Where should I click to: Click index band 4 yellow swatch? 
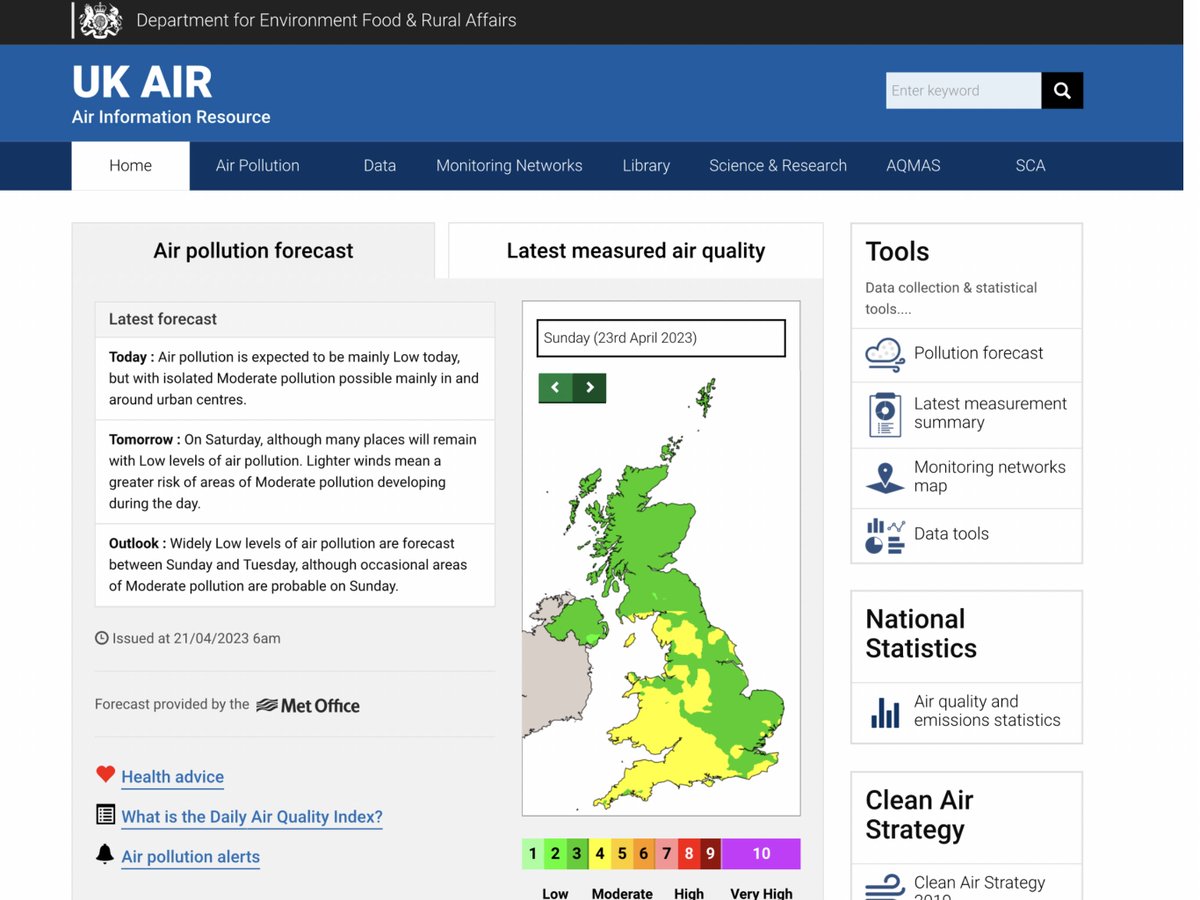click(x=600, y=854)
